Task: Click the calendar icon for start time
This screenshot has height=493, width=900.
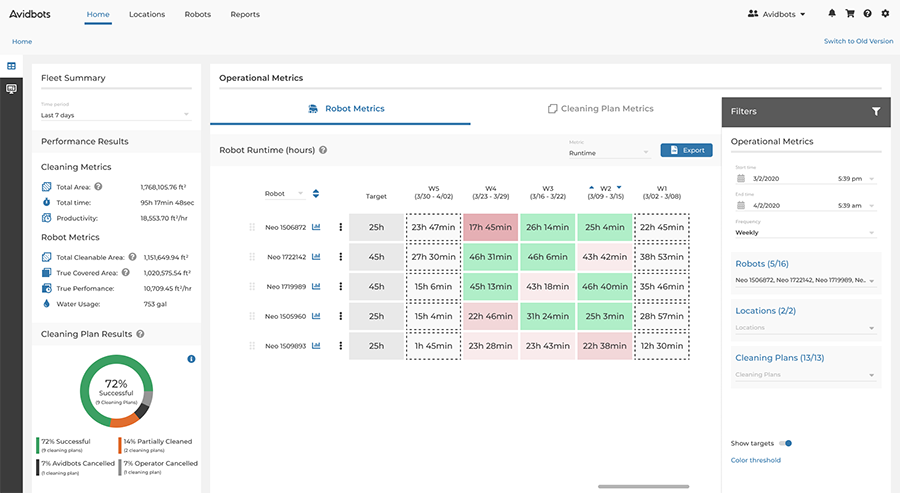Action: pos(741,178)
